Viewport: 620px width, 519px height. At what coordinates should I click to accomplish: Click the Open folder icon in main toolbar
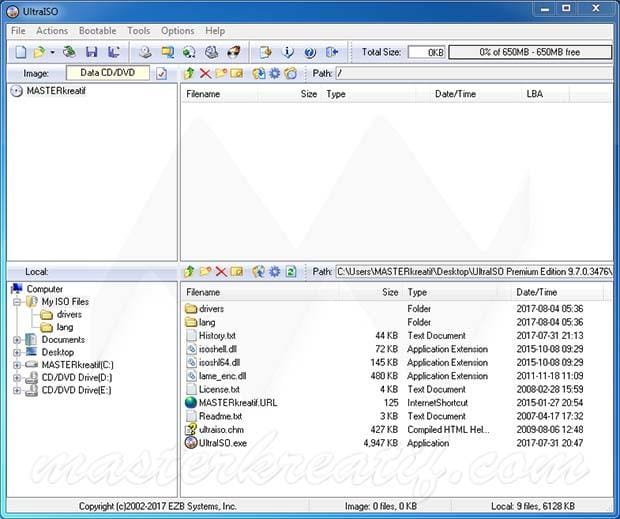40,52
